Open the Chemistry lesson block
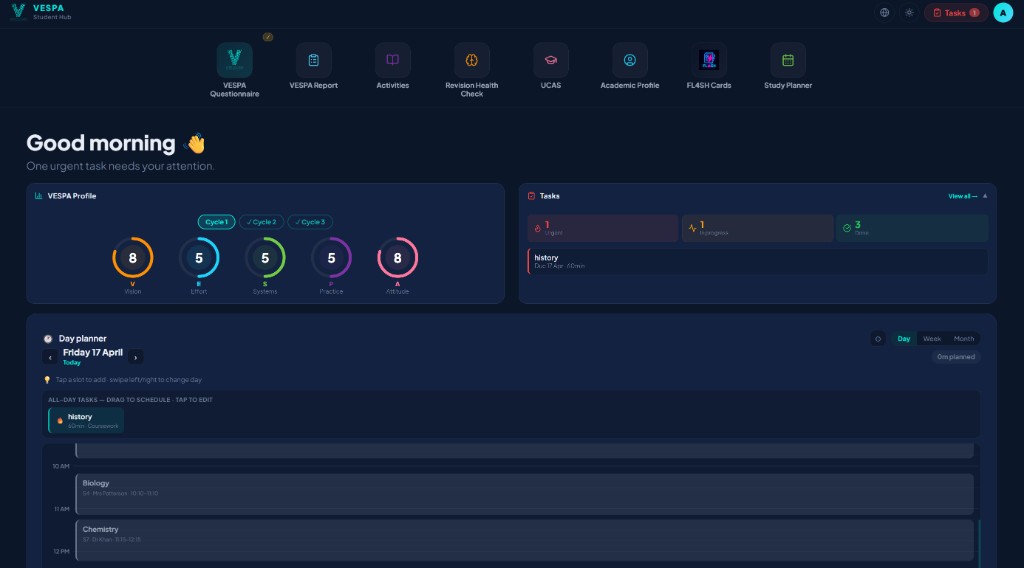Screen dimensions: 1024x568 [x=524, y=541]
